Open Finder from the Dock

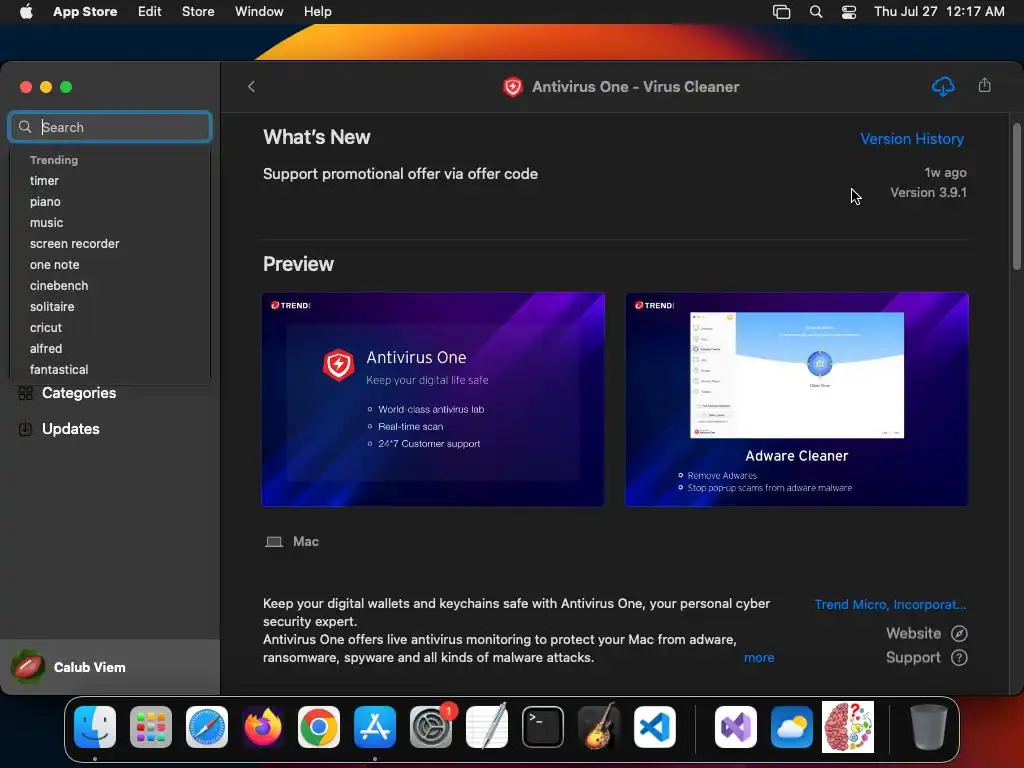tap(95, 727)
